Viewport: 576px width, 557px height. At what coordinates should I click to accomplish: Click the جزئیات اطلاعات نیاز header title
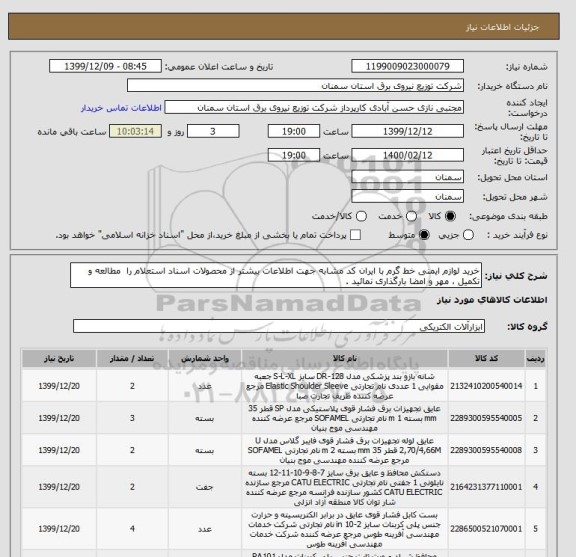502,28
